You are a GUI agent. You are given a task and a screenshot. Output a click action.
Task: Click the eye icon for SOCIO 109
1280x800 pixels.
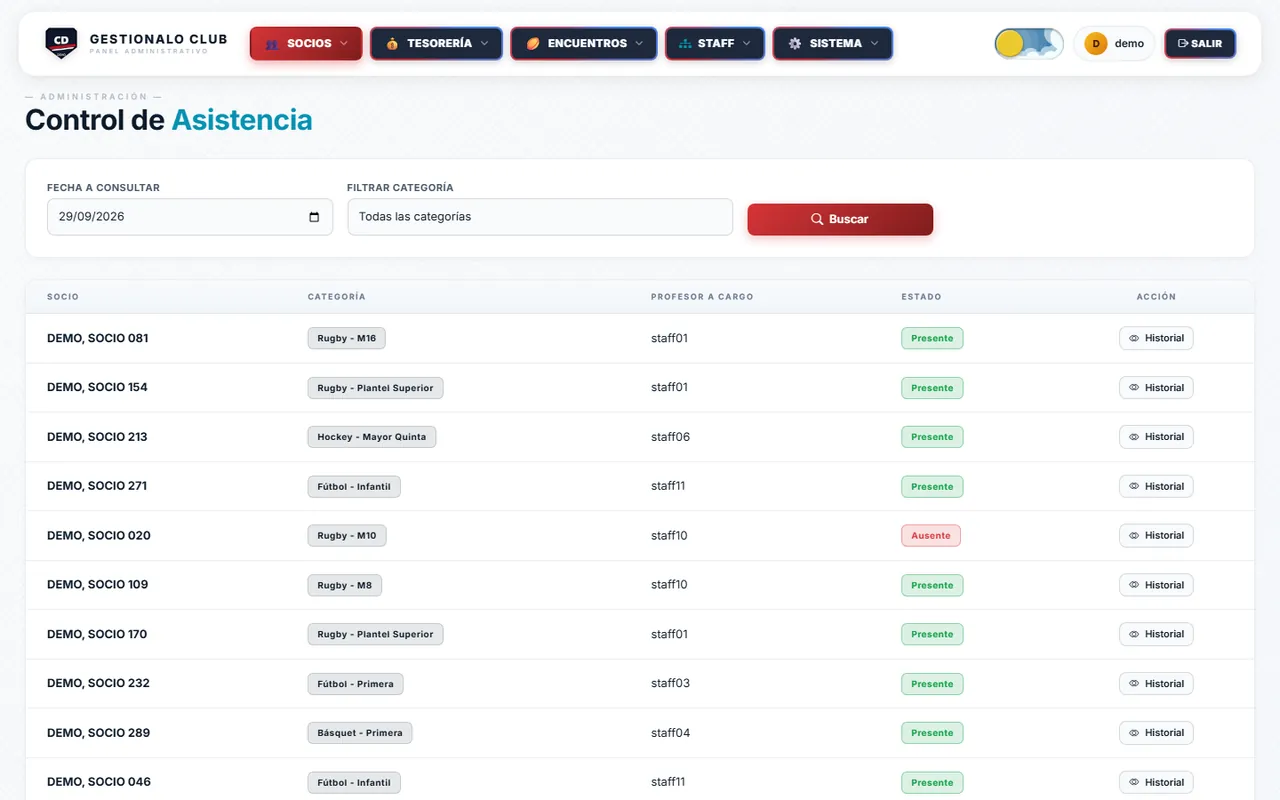pyautogui.click(x=1134, y=585)
